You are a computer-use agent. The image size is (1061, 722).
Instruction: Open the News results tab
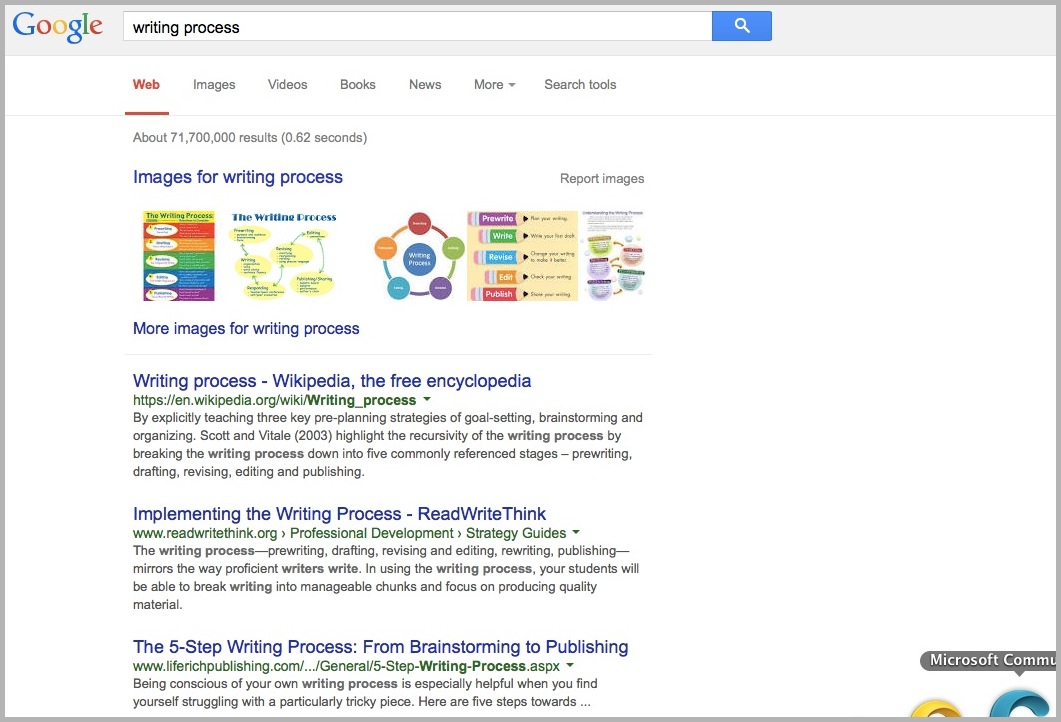coord(425,85)
